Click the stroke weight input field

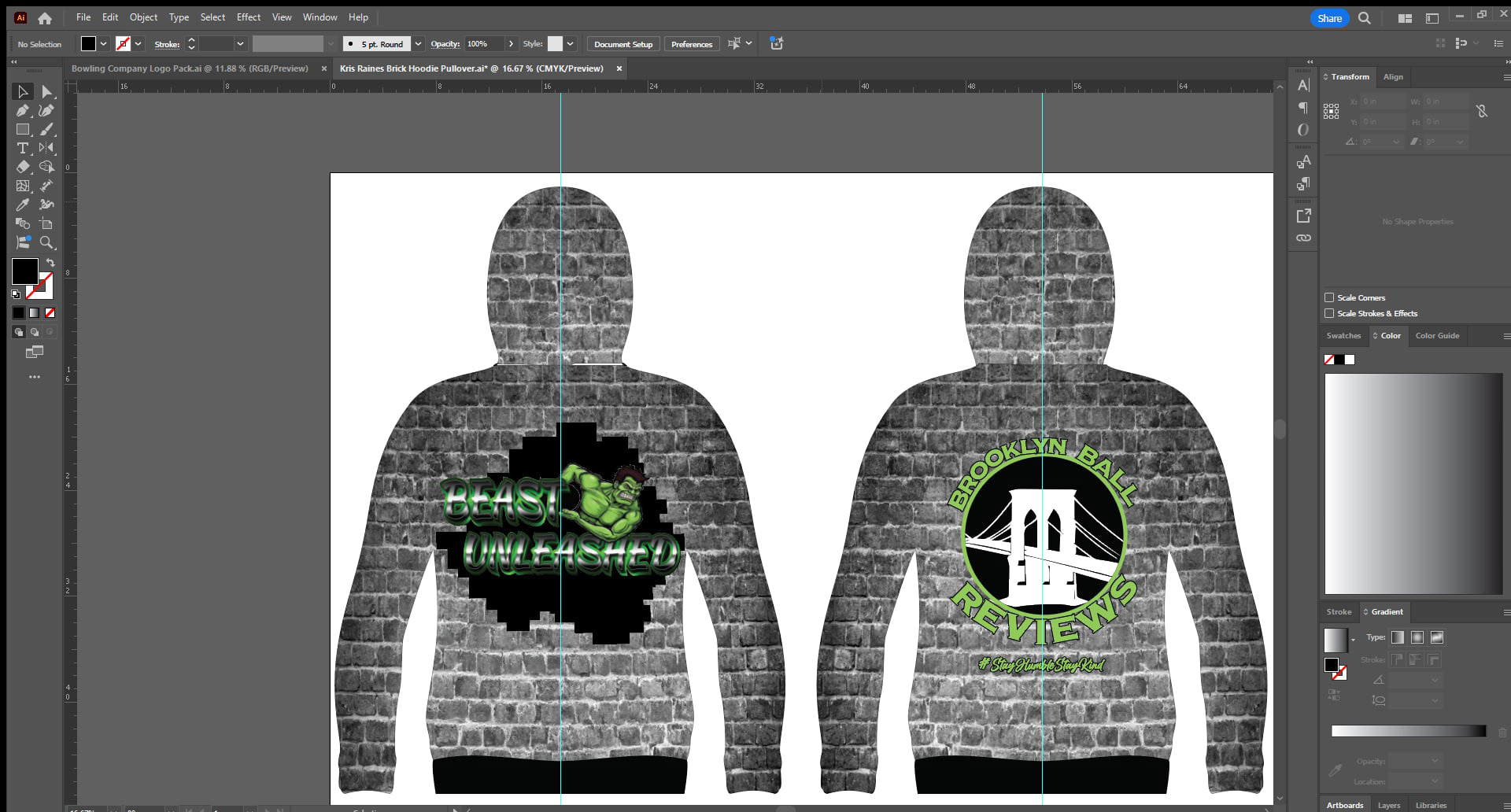216,44
